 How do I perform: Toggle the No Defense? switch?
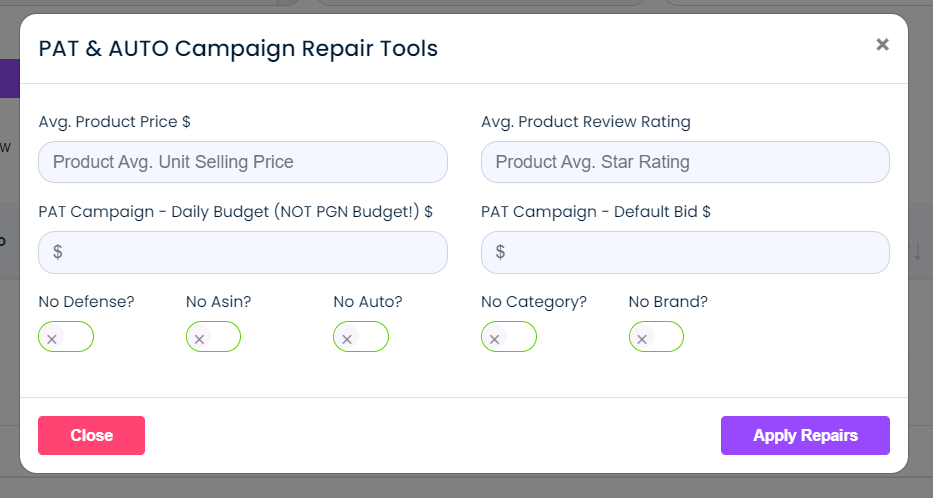(66, 337)
